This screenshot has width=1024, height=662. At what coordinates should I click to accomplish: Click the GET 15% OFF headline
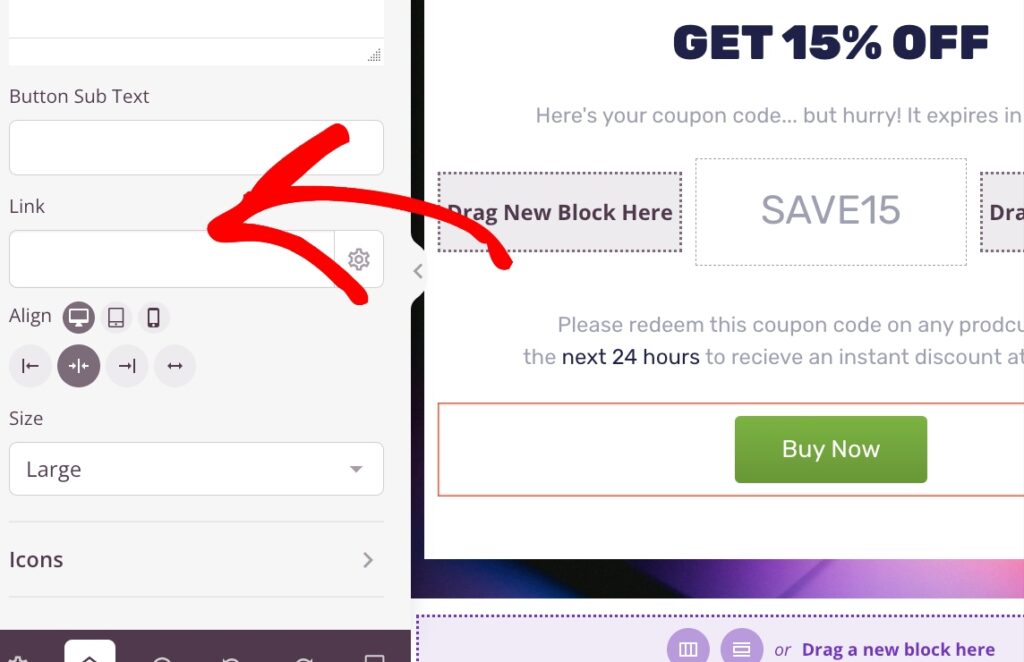(830, 42)
